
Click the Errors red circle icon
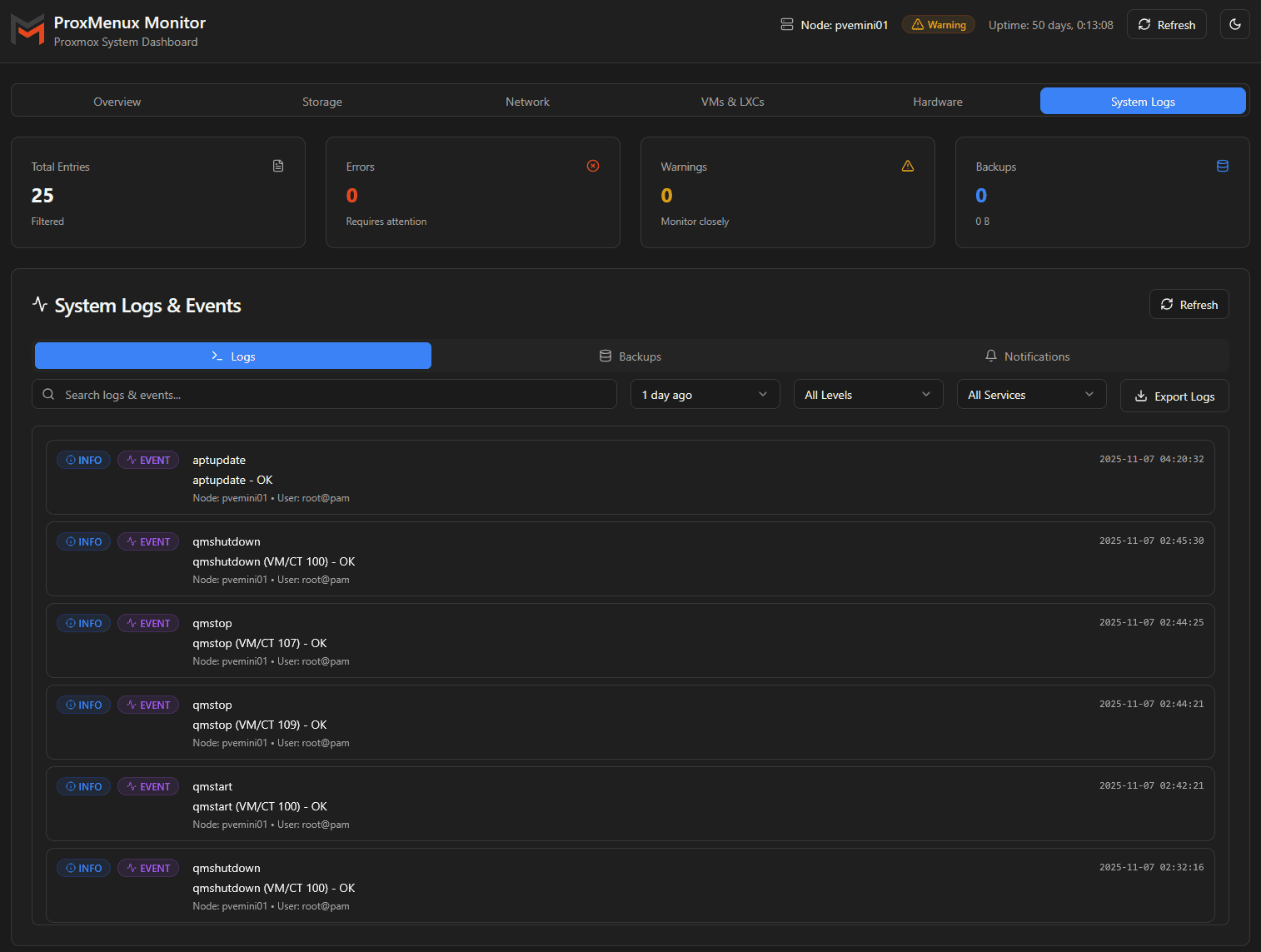(x=593, y=166)
